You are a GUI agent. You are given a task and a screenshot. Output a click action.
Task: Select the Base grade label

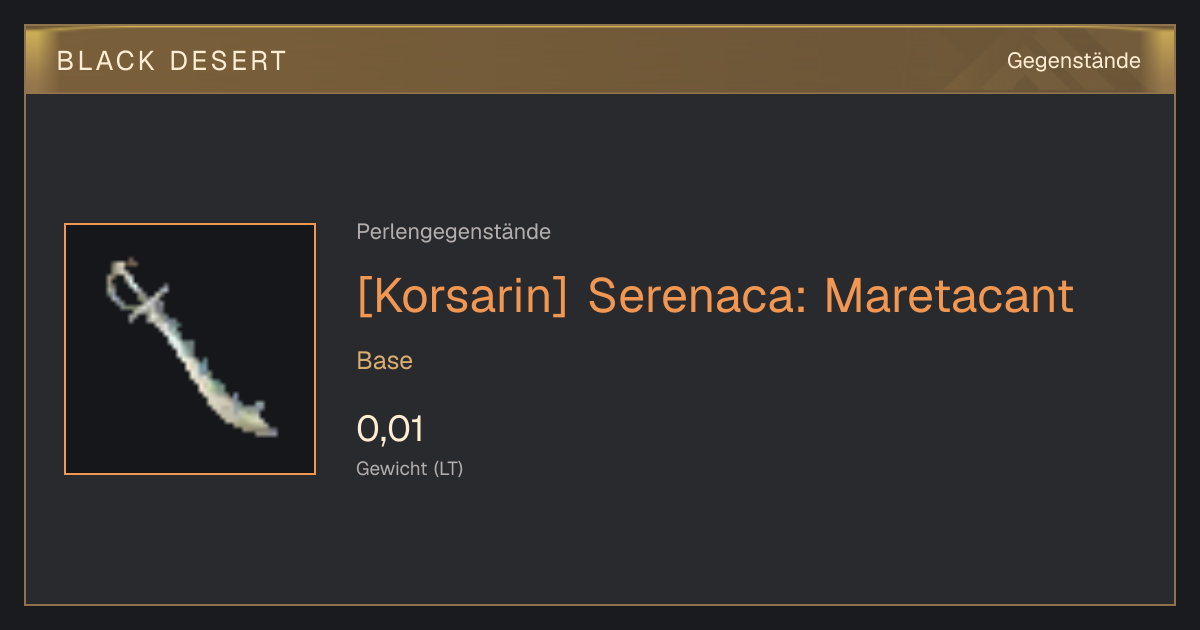click(x=385, y=361)
